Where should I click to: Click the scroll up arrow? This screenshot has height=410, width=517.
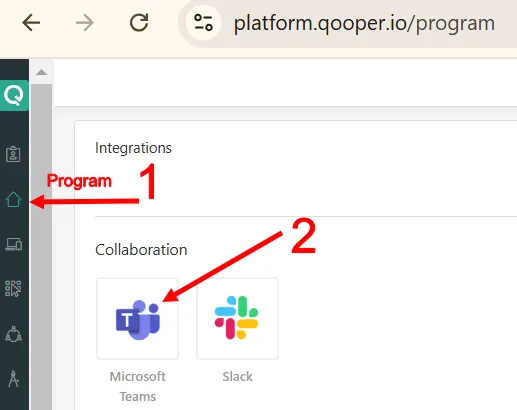[x=41, y=72]
